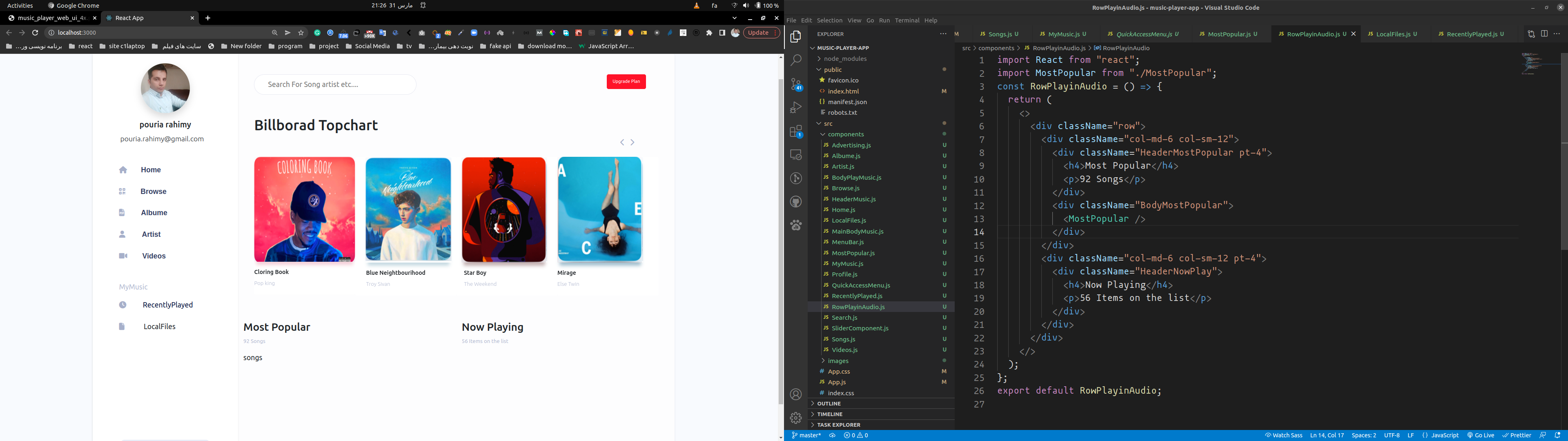The width and height of the screenshot is (1568, 441).
Task: Click the next slider arrow in Topchart
Action: click(633, 143)
